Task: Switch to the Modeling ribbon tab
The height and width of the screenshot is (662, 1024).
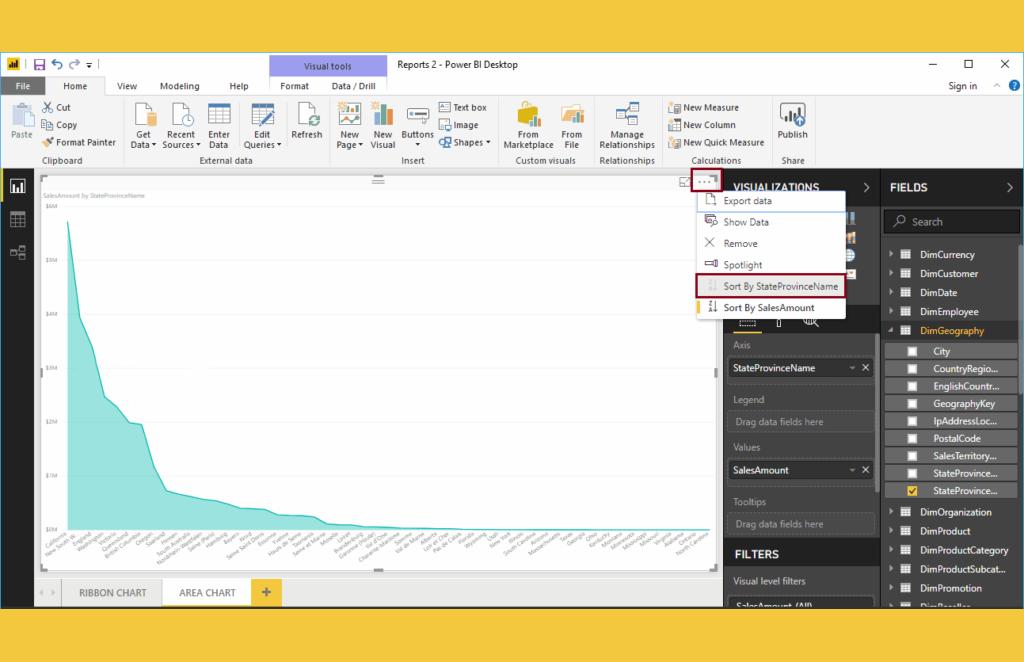Action: coord(180,86)
